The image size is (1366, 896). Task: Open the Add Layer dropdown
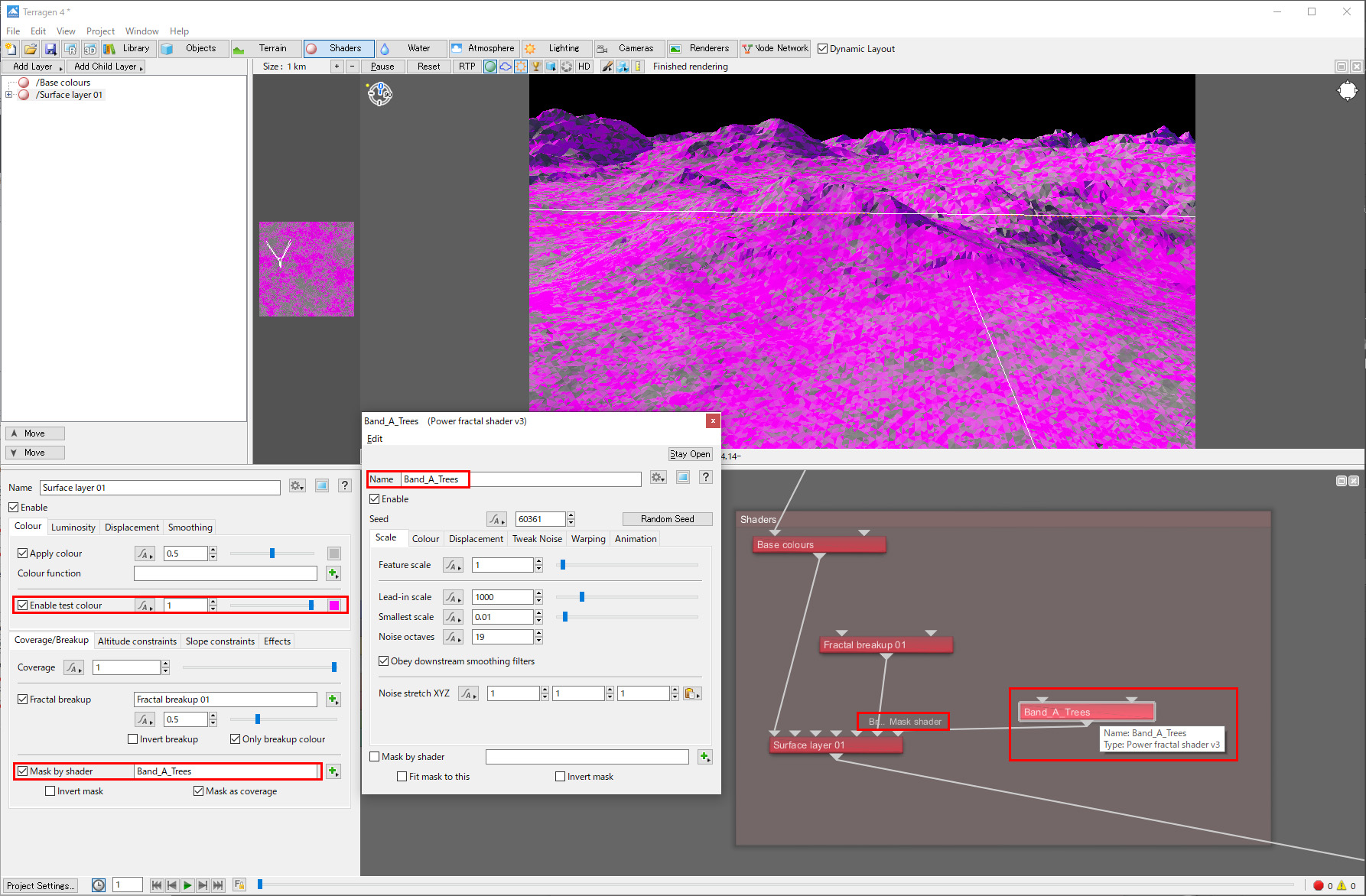34,67
